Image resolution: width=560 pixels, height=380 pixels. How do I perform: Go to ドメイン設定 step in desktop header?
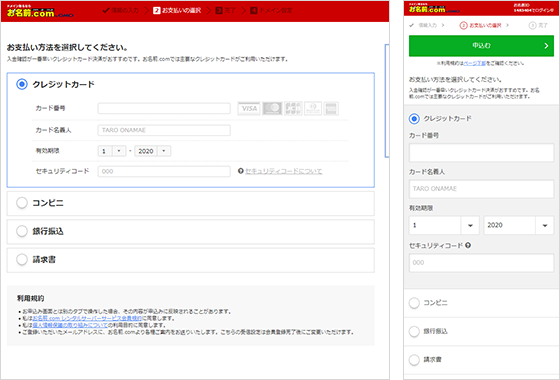pyautogui.click(x=276, y=10)
